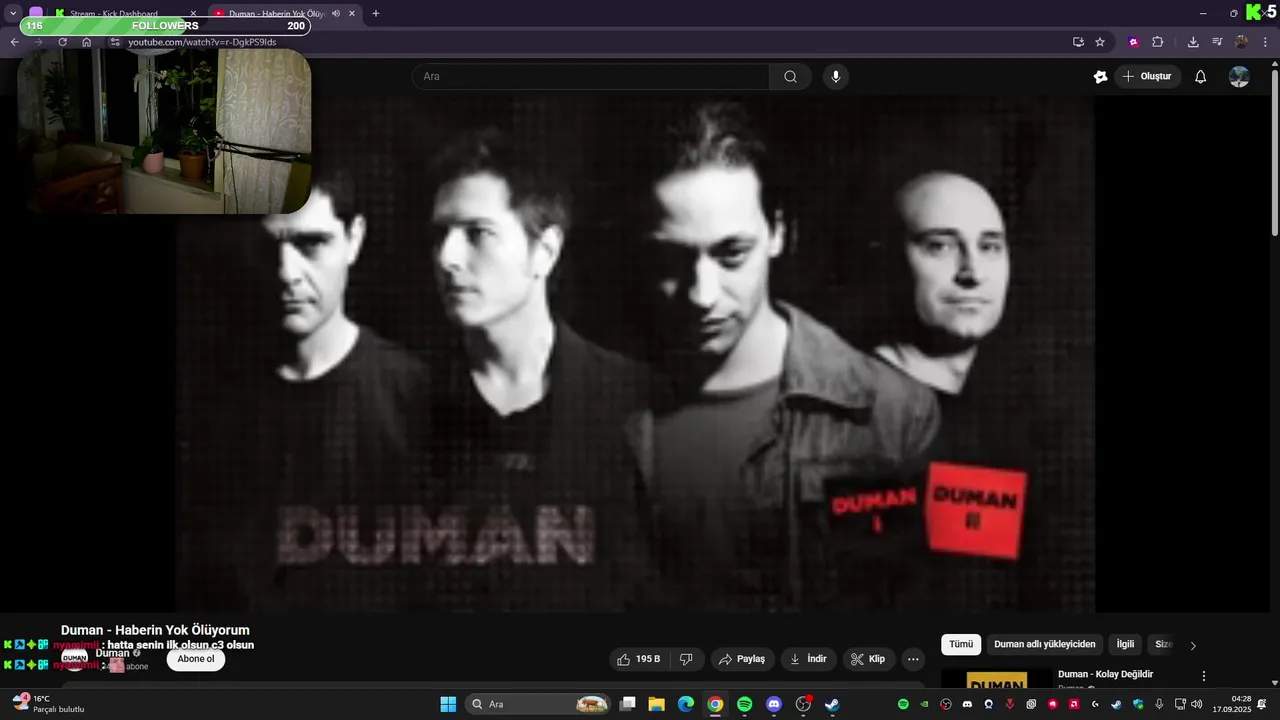View site information icon in address bar
Screen dimensions: 1280x720
coord(115,42)
